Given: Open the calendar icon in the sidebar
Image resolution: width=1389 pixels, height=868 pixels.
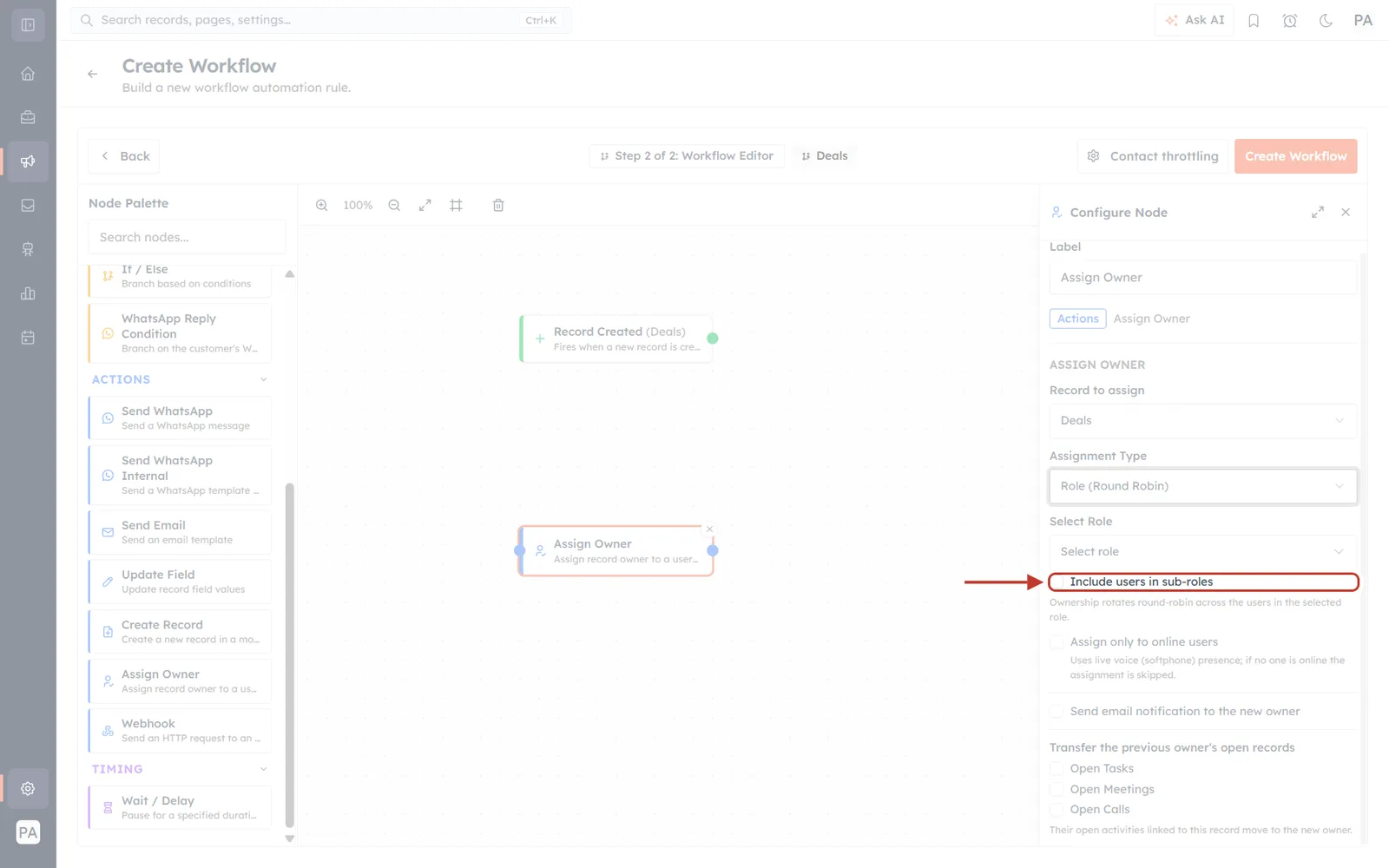Looking at the screenshot, I should point(28,338).
